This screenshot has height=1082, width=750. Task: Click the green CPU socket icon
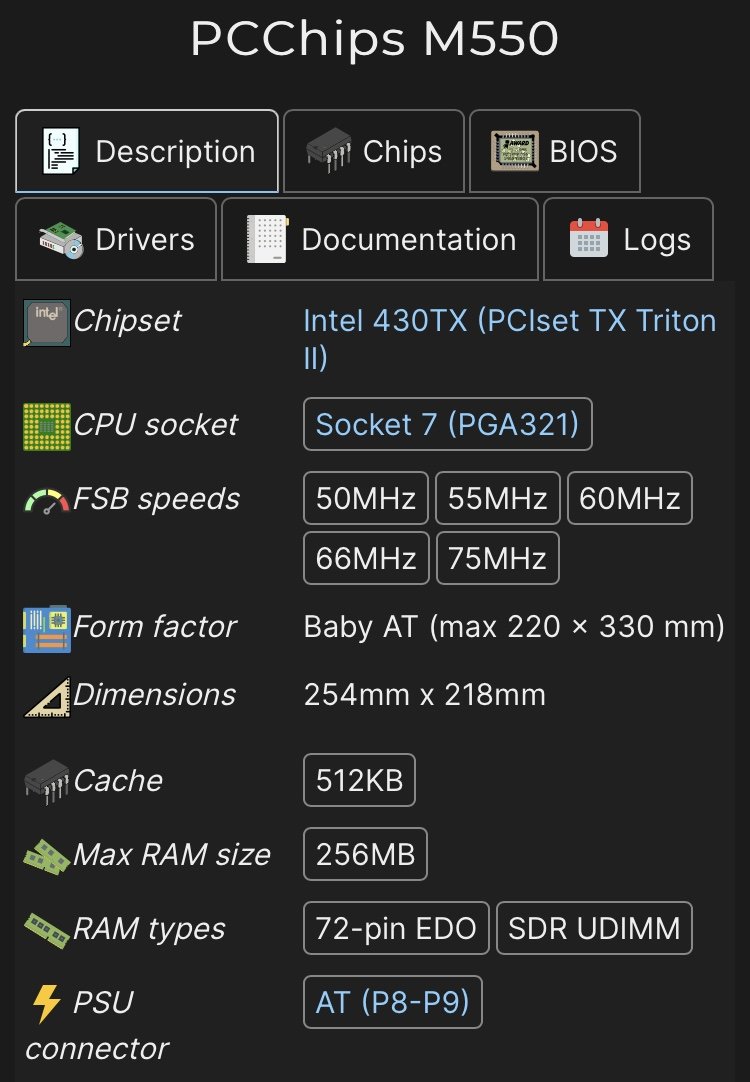(x=46, y=425)
